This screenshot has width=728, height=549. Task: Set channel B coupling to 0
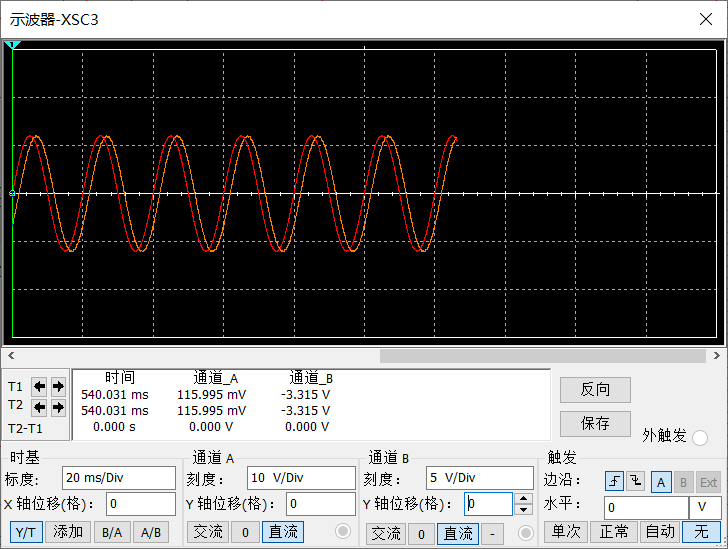[421, 534]
